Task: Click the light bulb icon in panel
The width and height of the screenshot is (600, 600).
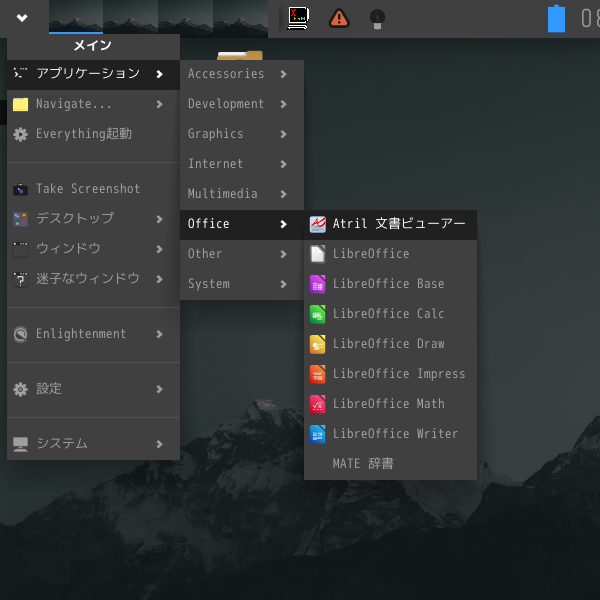Action: click(377, 17)
